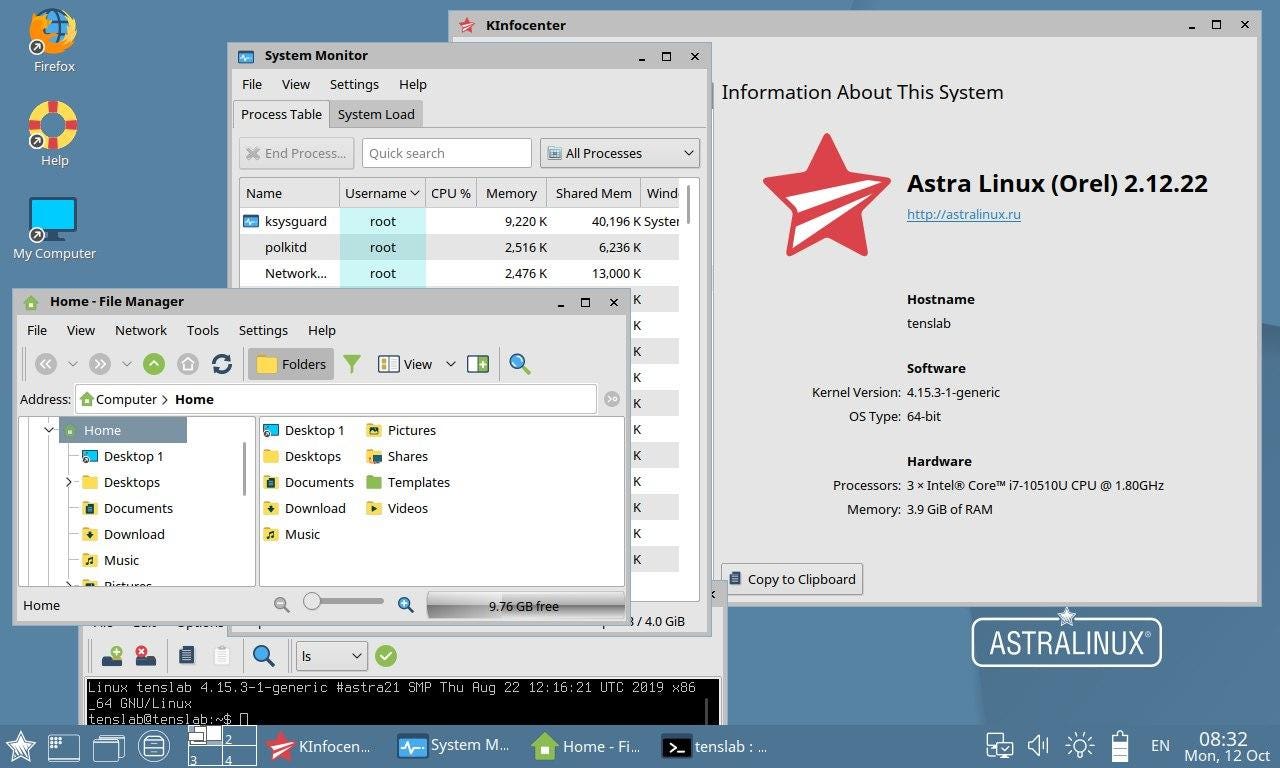
Task: Go up a directory using the green arrow icon
Action: tap(154, 364)
